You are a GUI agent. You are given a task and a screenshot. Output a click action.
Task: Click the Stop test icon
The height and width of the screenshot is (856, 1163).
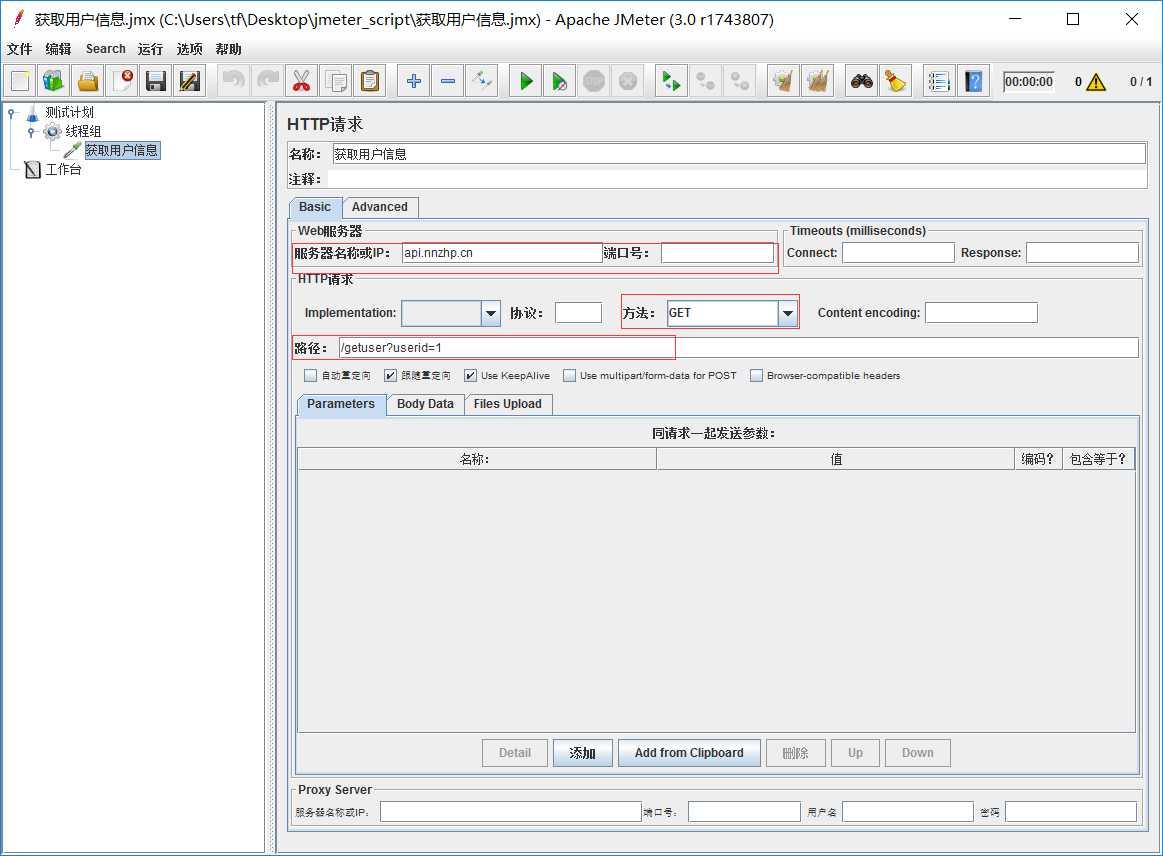[x=593, y=81]
